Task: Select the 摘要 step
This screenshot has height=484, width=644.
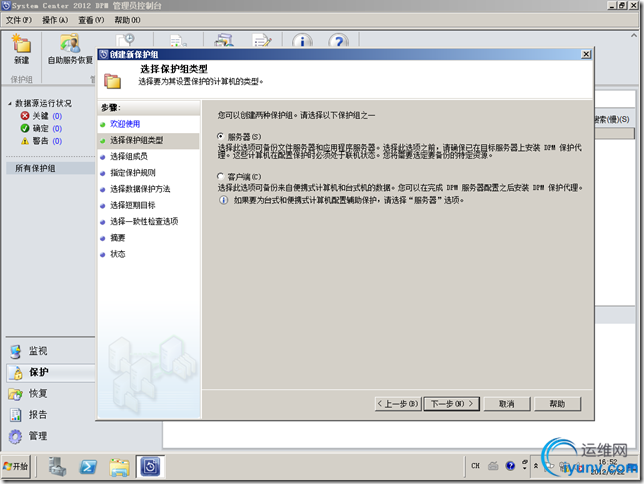Action: click(x=117, y=238)
